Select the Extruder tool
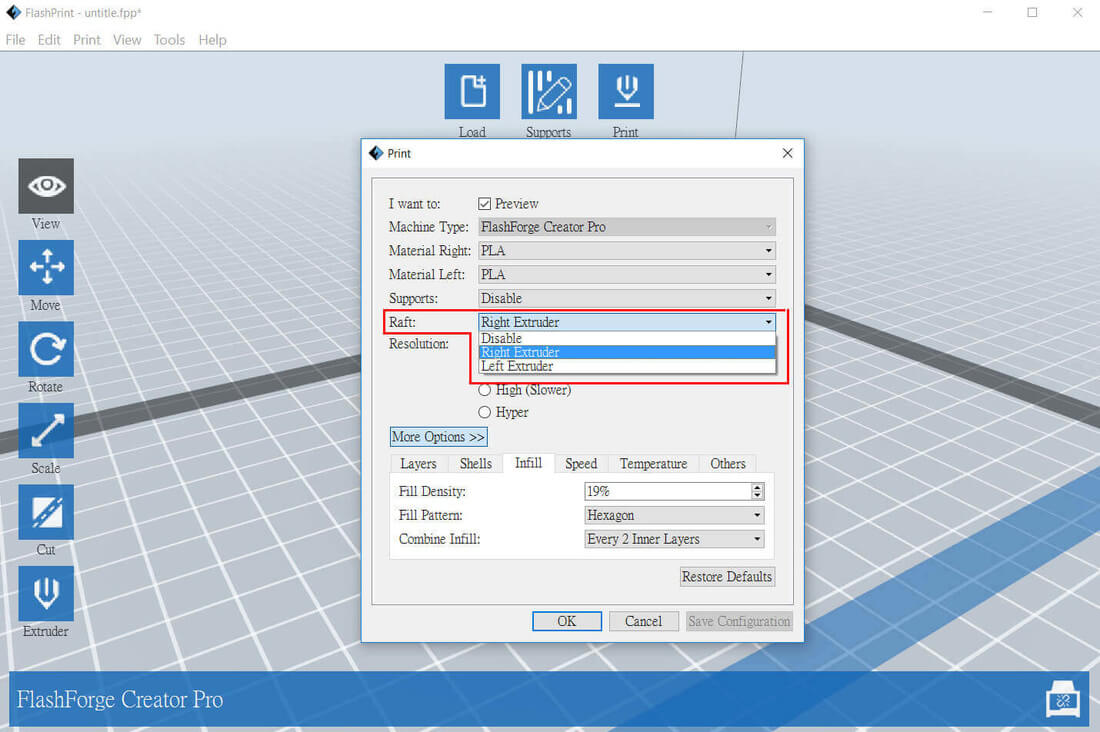 (46, 594)
